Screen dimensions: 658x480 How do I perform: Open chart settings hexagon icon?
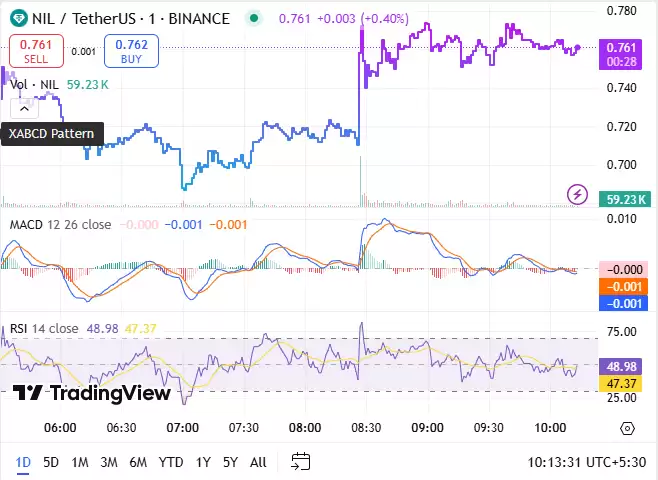point(627,428)
